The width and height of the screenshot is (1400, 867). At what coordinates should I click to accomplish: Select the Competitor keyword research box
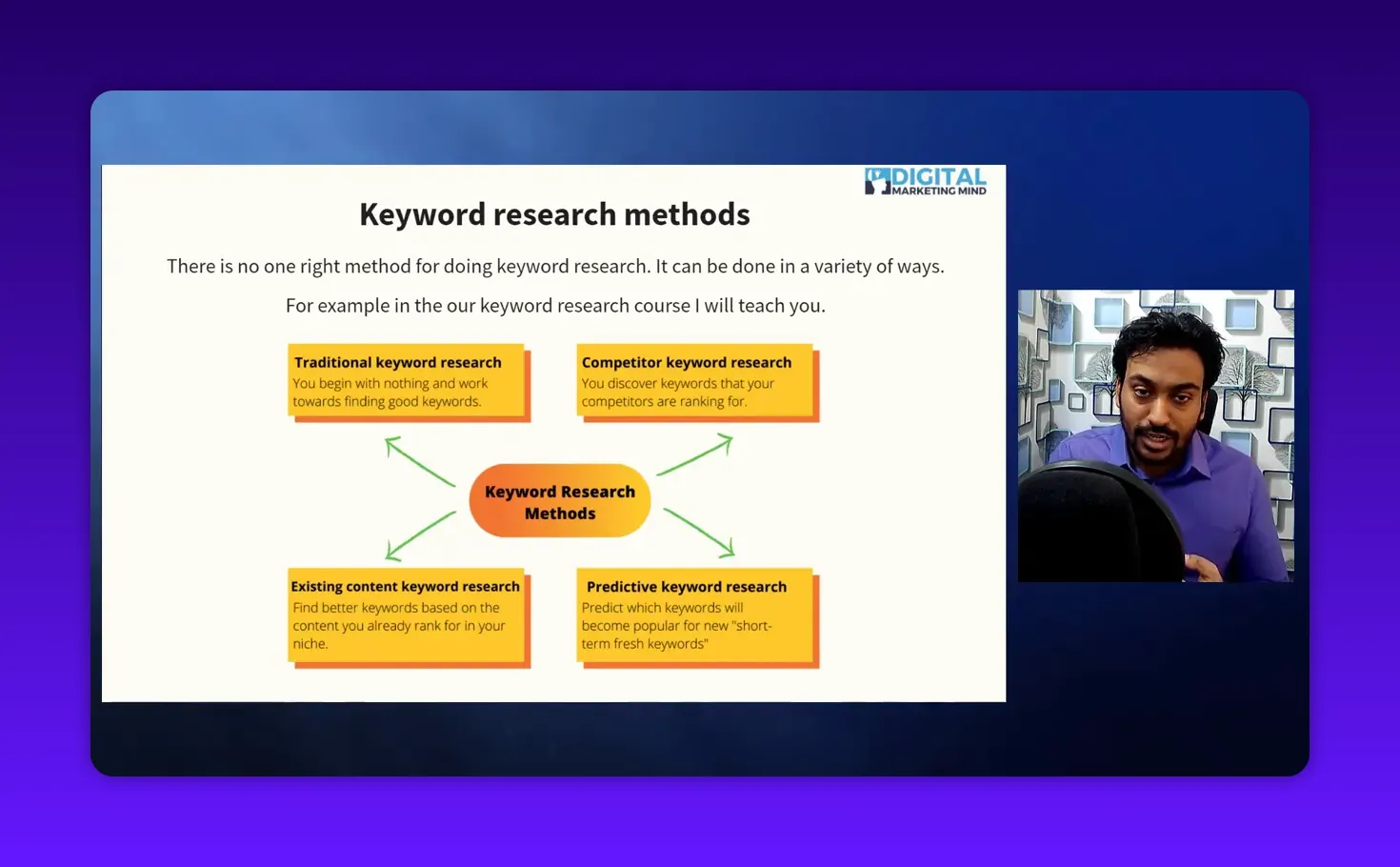pos(695,380)
